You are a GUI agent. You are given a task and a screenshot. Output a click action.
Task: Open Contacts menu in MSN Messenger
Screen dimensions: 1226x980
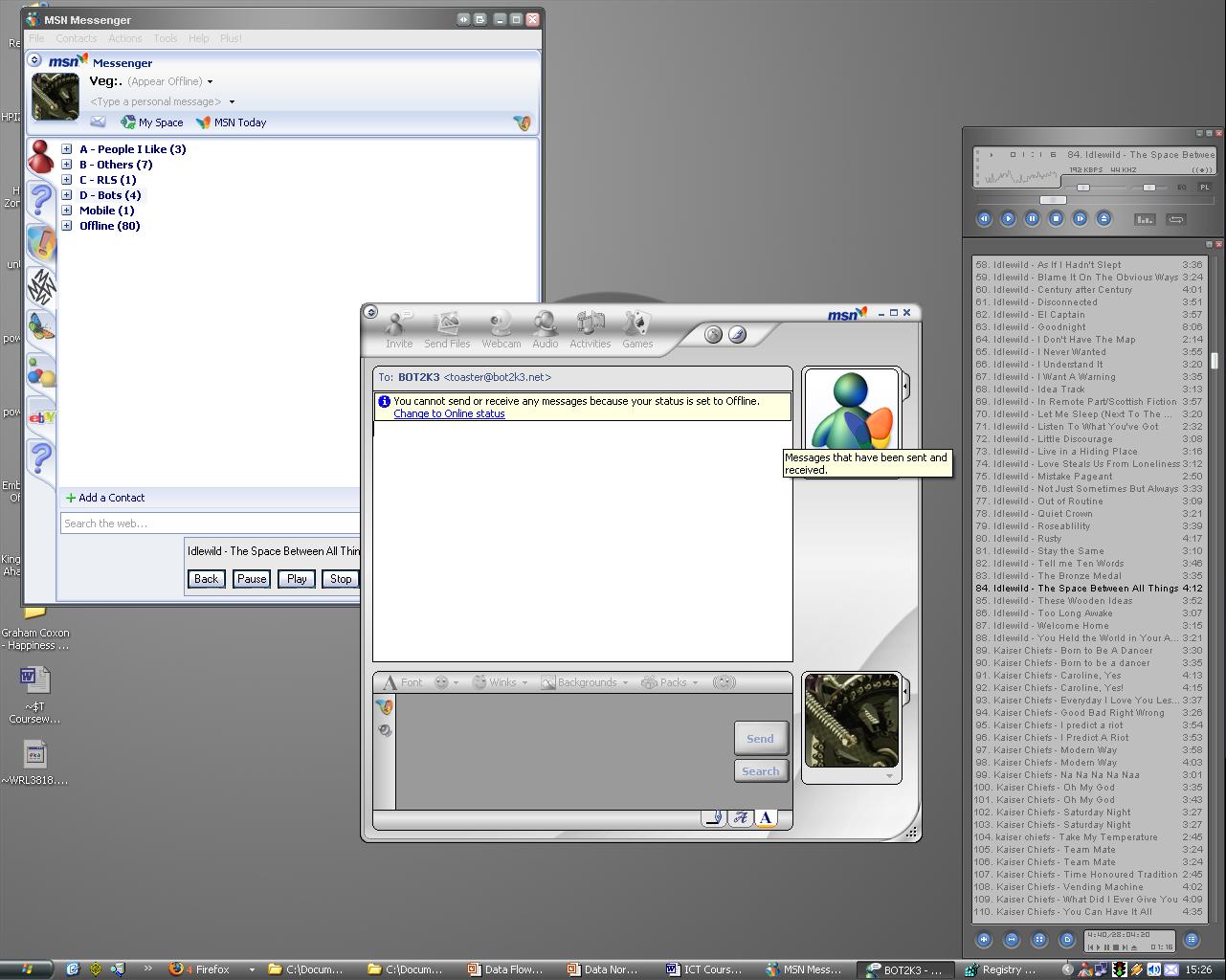[76, 38]
